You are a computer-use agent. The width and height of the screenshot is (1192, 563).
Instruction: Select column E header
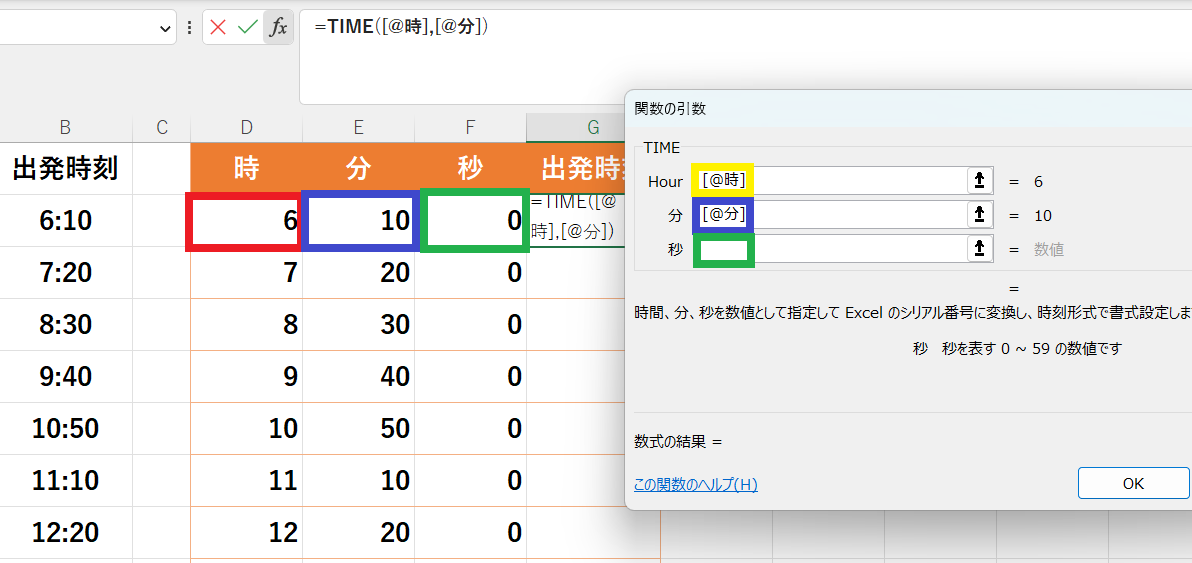pyautogui.click(x=358, y=128)
